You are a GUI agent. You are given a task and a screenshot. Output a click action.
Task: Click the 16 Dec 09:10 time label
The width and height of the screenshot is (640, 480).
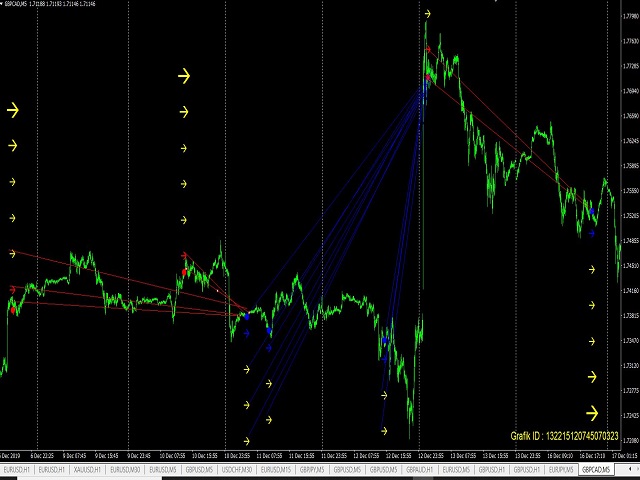click(560, 456)
